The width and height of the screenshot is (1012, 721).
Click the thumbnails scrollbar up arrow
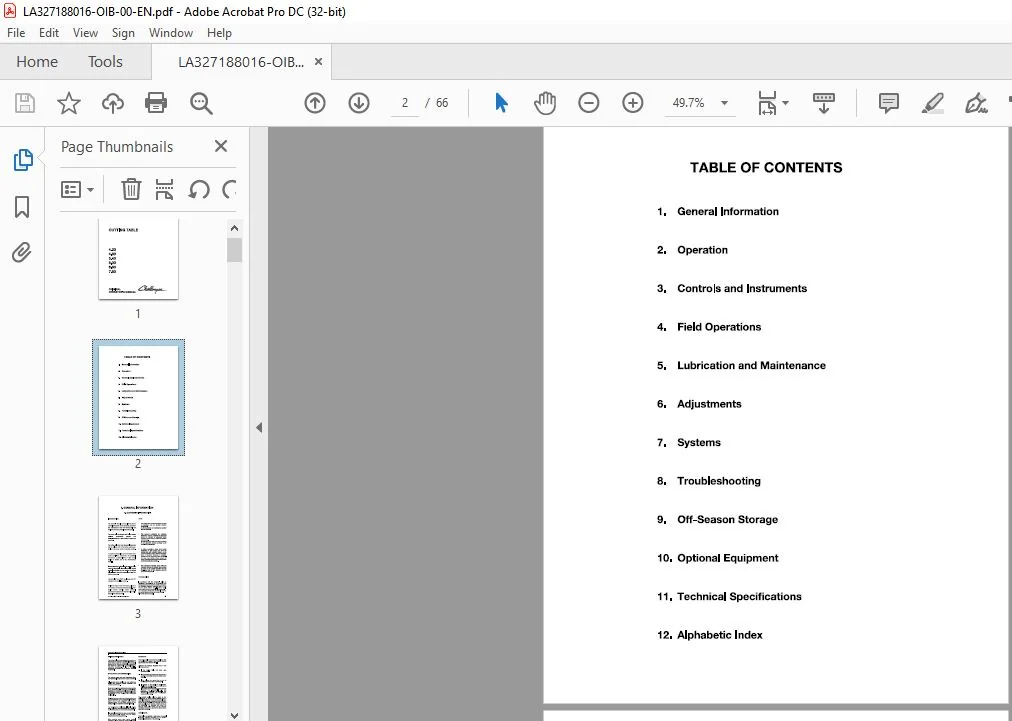(234, 228)
